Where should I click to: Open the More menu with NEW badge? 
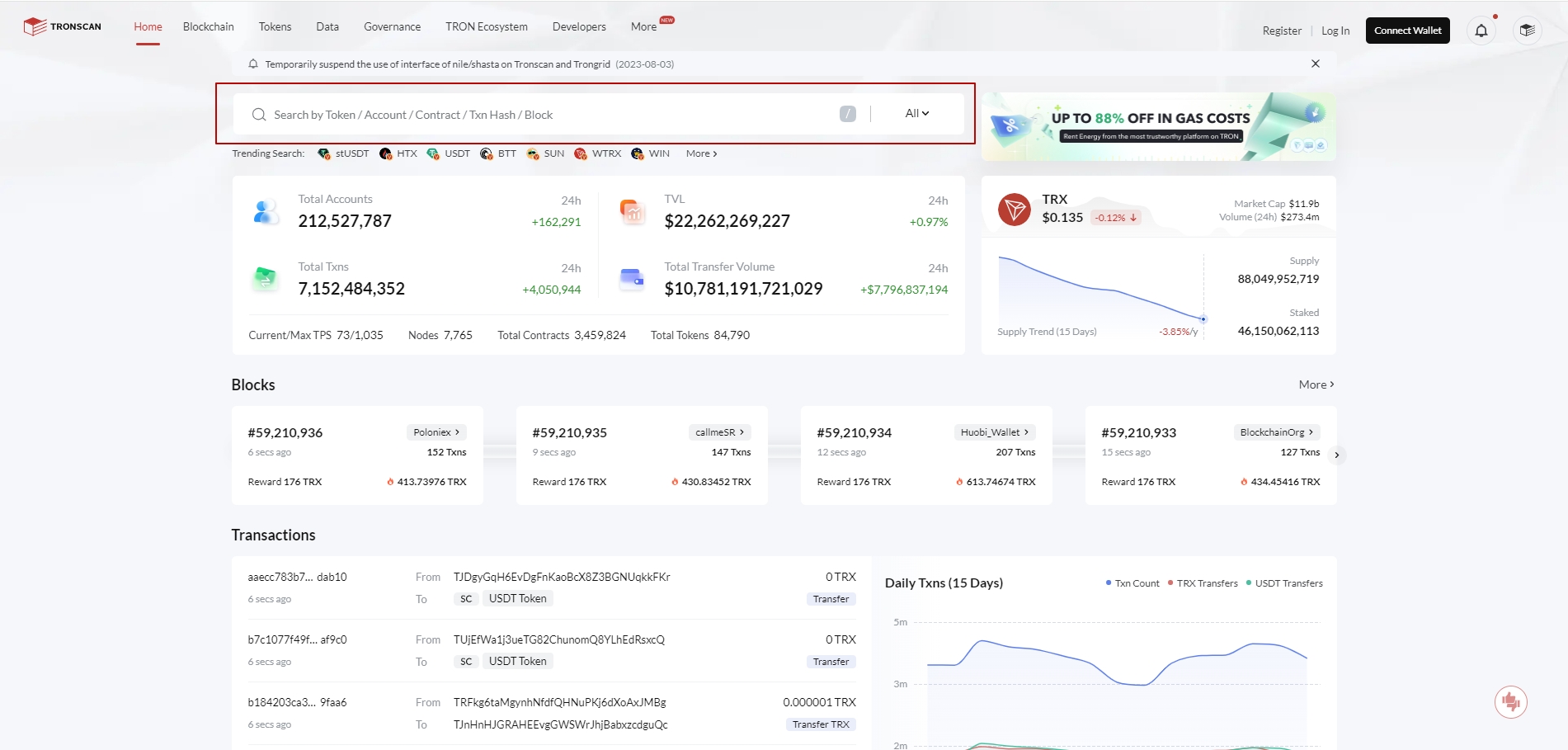[644, 26]
